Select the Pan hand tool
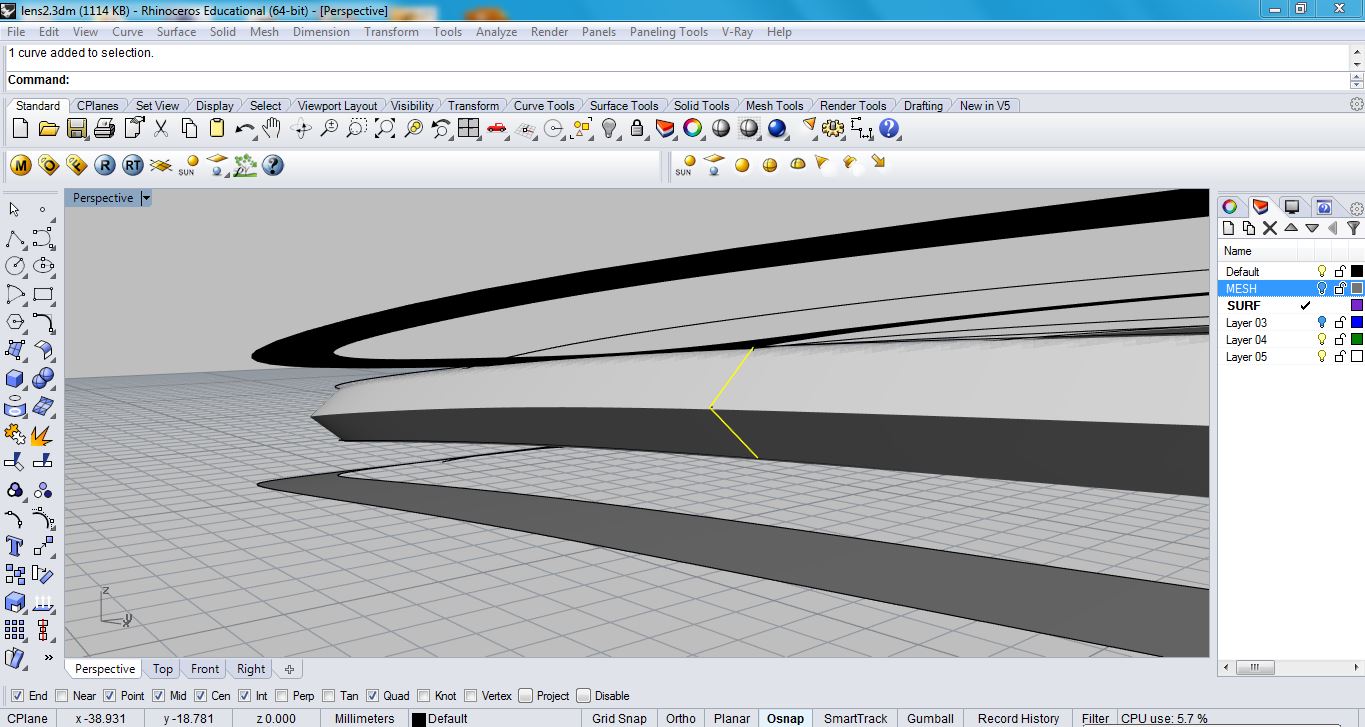 [272, 129]
